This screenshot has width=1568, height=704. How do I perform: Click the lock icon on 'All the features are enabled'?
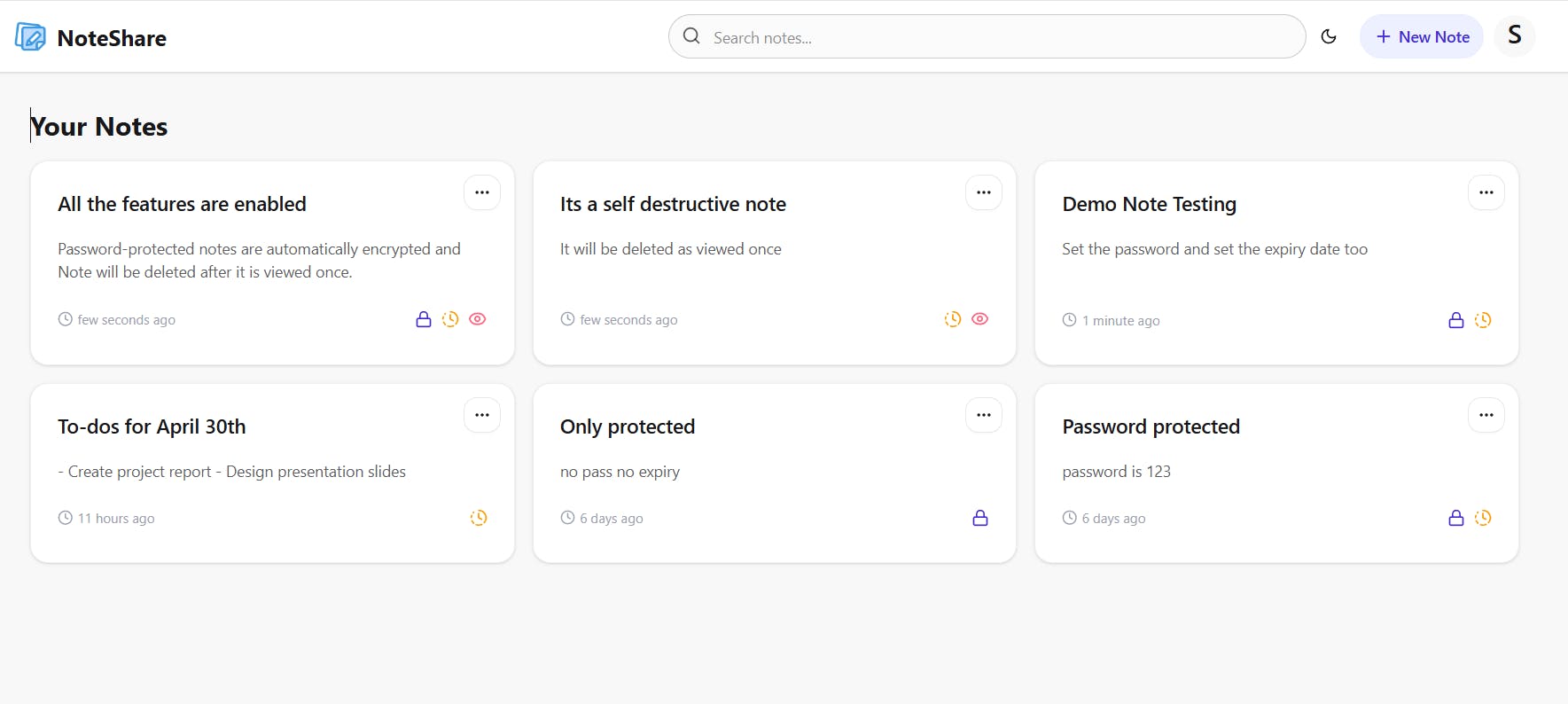pos(424,319)
